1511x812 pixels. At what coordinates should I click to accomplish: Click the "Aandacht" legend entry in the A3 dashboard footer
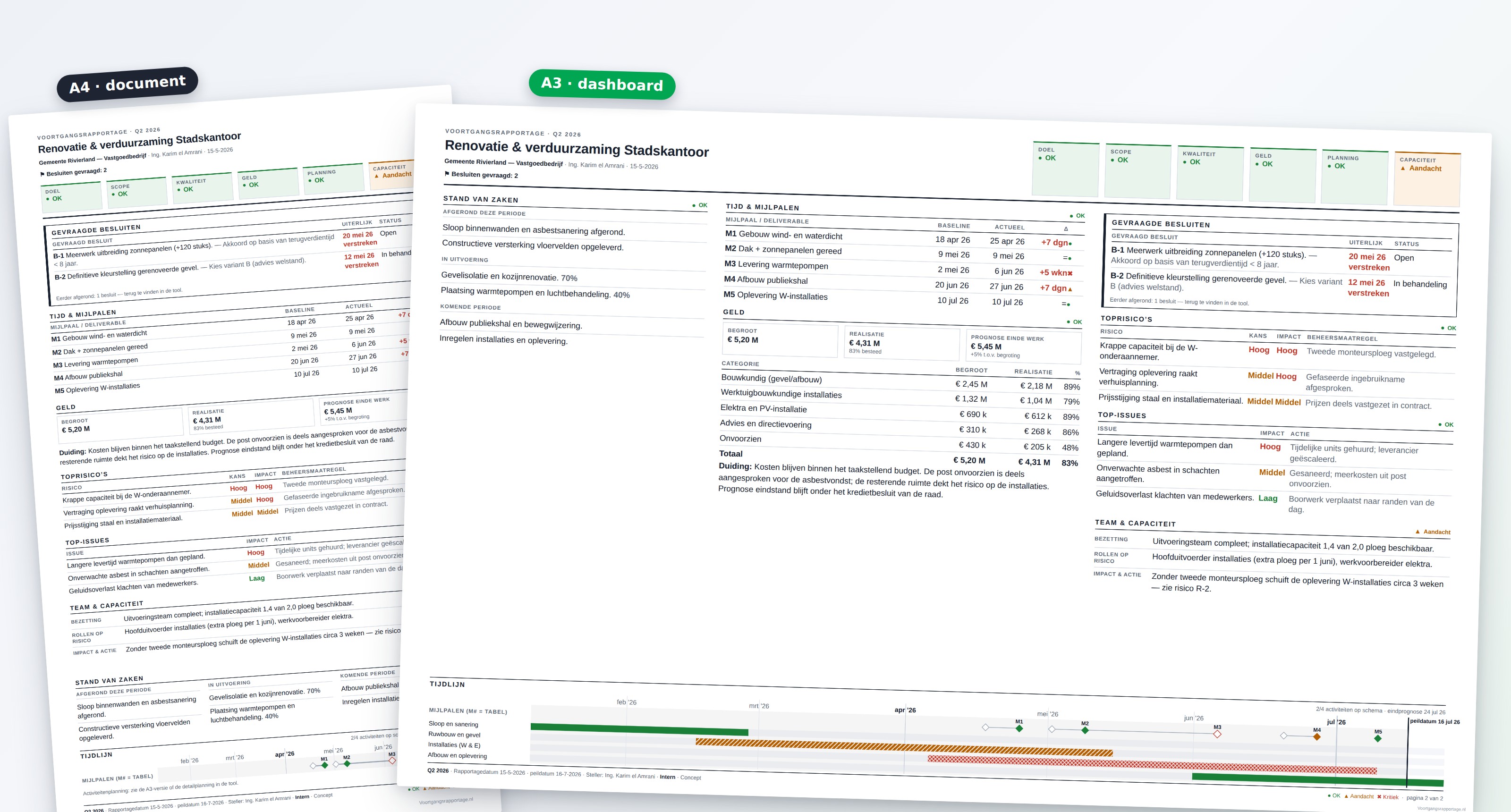1358,796
